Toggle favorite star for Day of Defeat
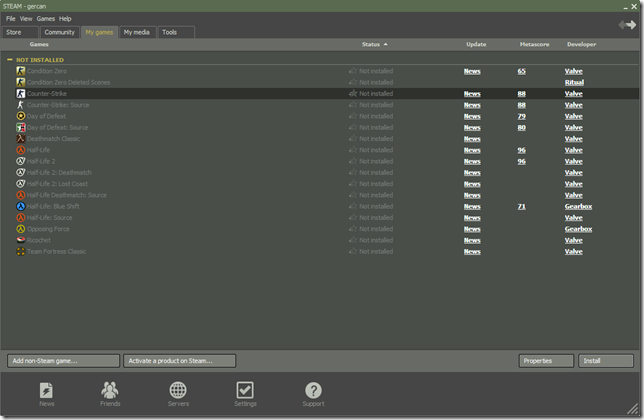Screen dimensions: 644x420 [353, 116]
